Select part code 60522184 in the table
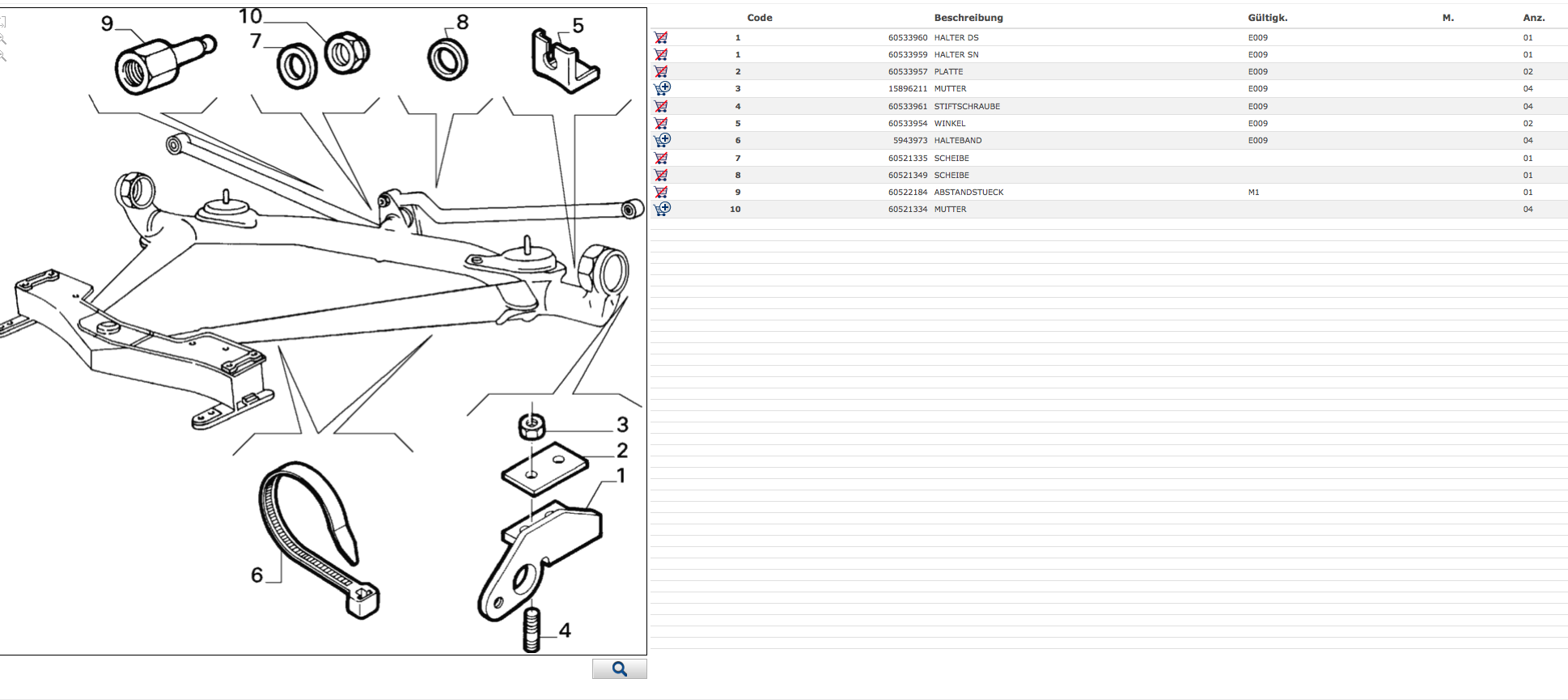 pos(907,193)
